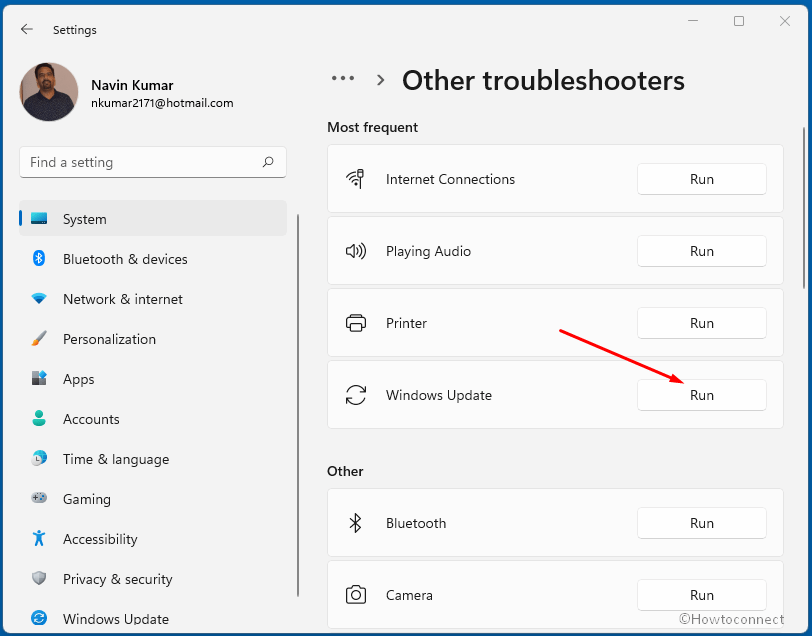Click the Other troubleshooters page title
This screenshot has height=636, width=812.
543,81
